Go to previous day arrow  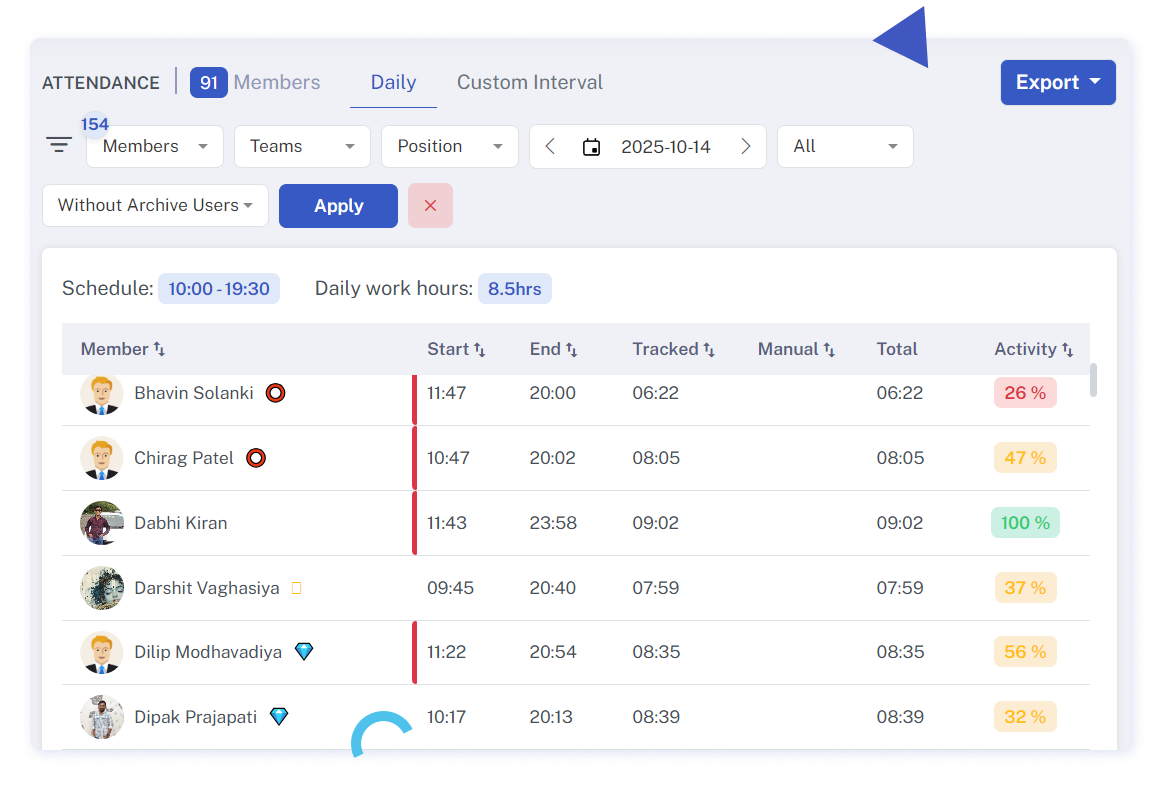tap(550, 147)
